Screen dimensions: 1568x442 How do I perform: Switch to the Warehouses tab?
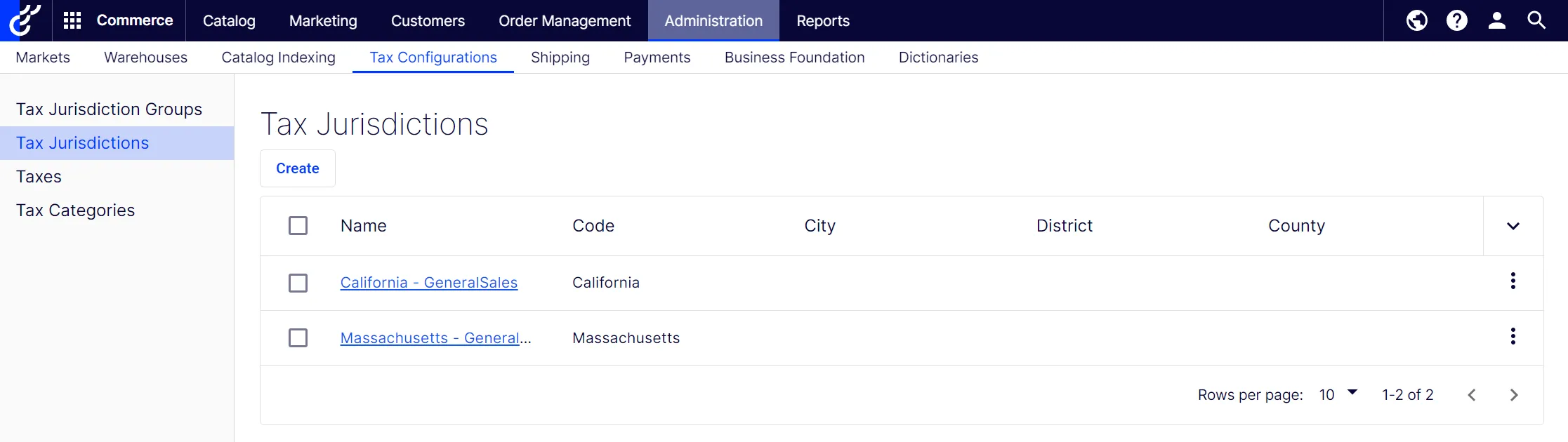[146, 58]
